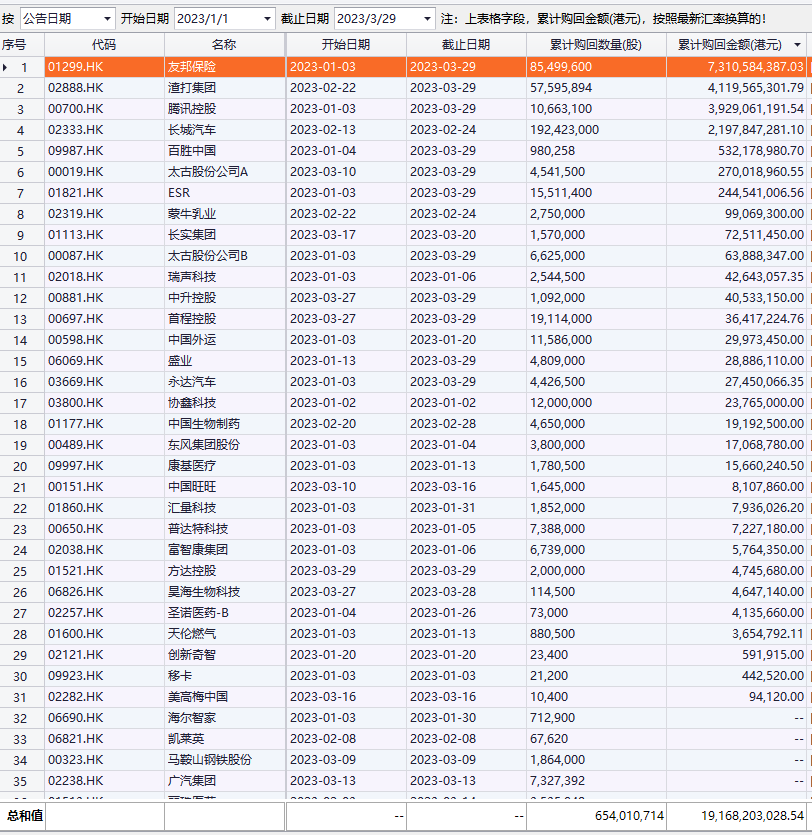Select the 瑞声科技 name cell
The image size is (812, 835).
(x=224, y=277)
